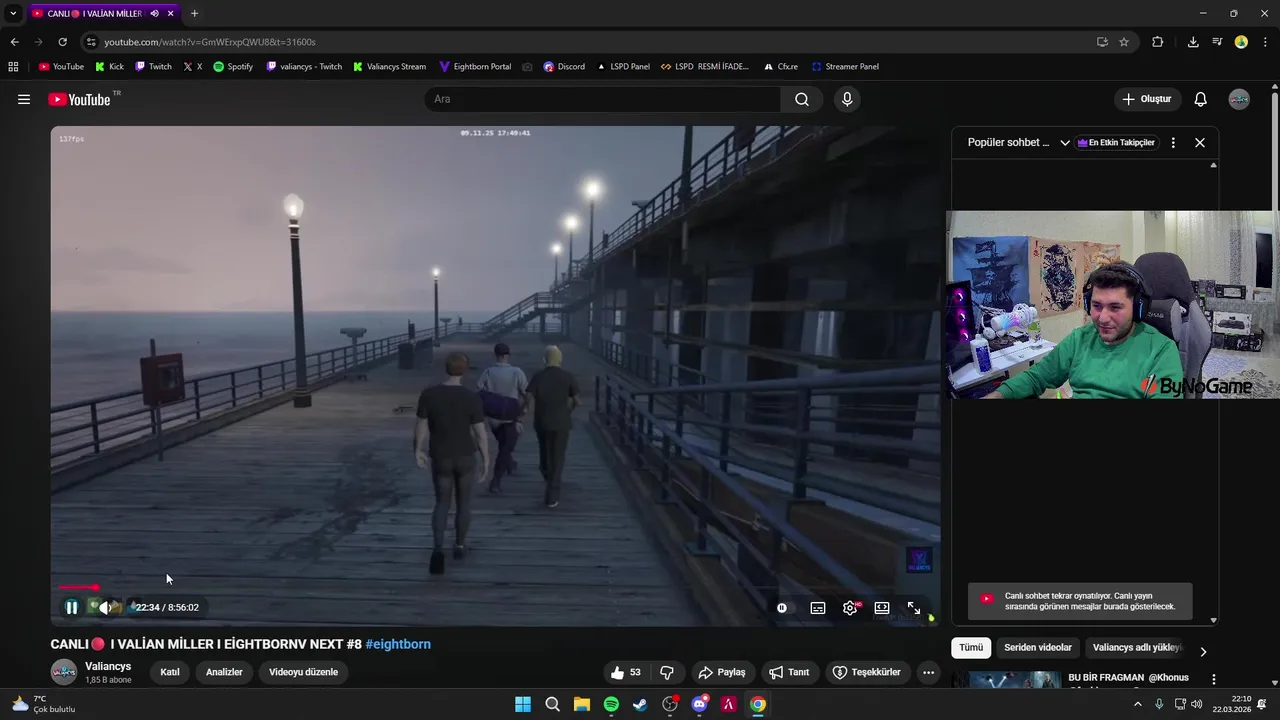Viewport: 1280px width, 720px height.
Task: Open options for BU BİR FRAGMAN video
Action: pos(1213,679)
